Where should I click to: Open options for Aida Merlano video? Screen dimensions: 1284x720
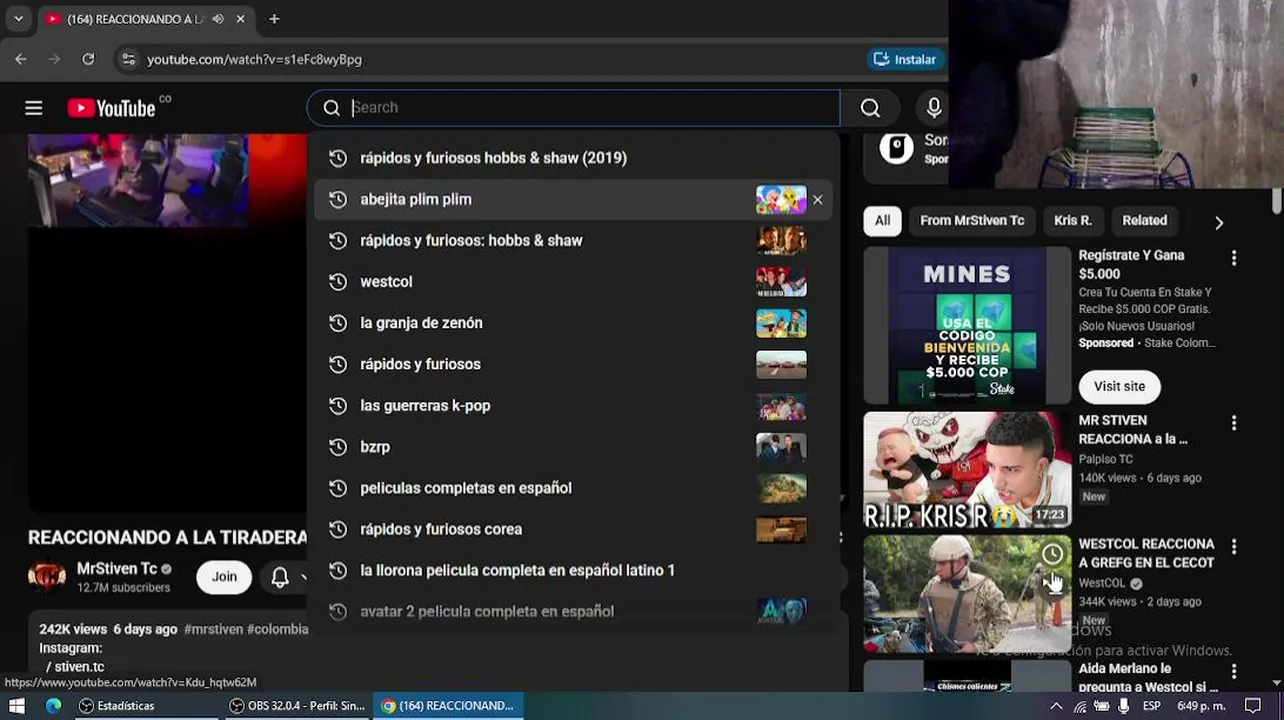tap(1234, 671)
